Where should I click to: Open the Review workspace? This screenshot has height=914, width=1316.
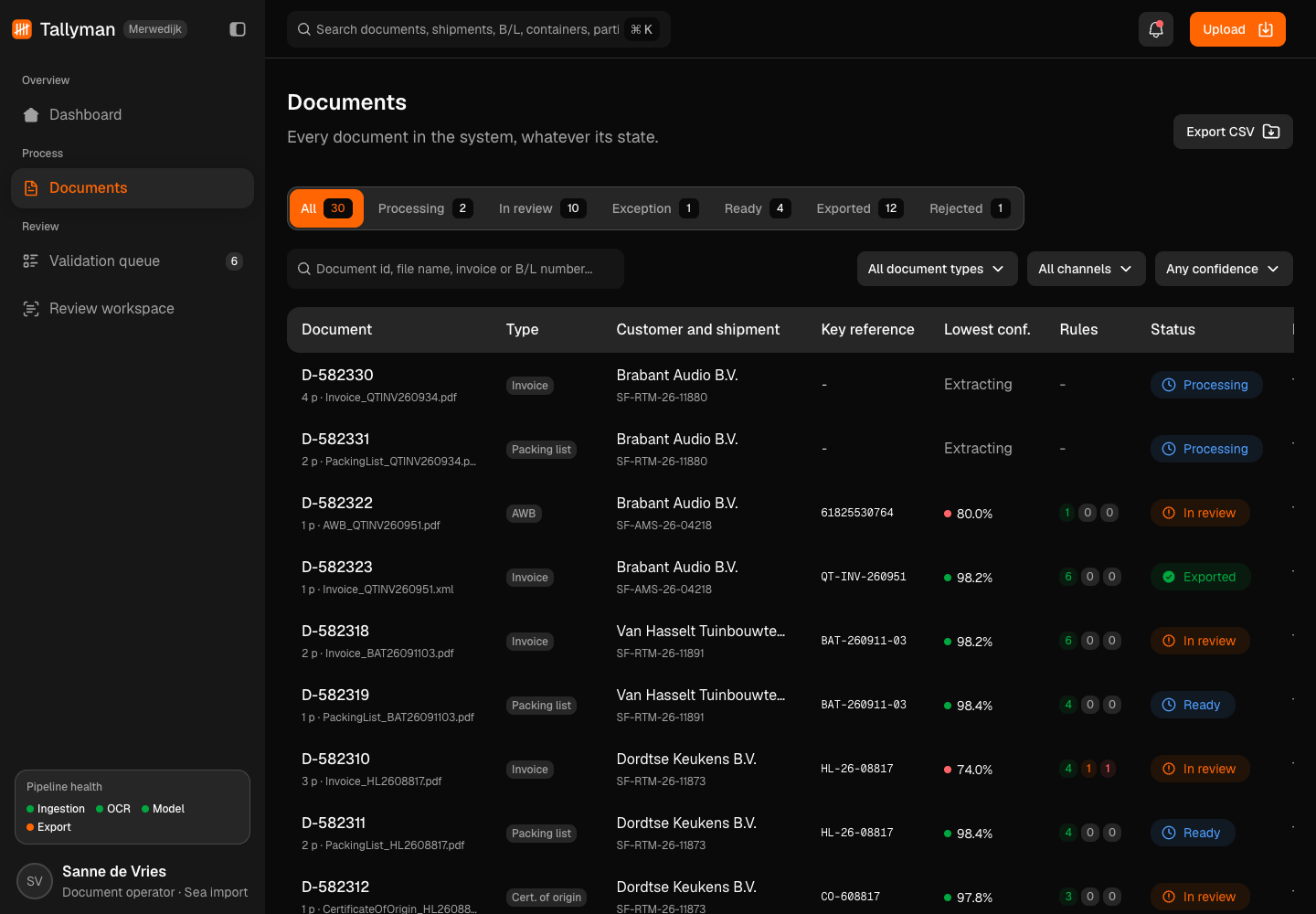[133, 309]
